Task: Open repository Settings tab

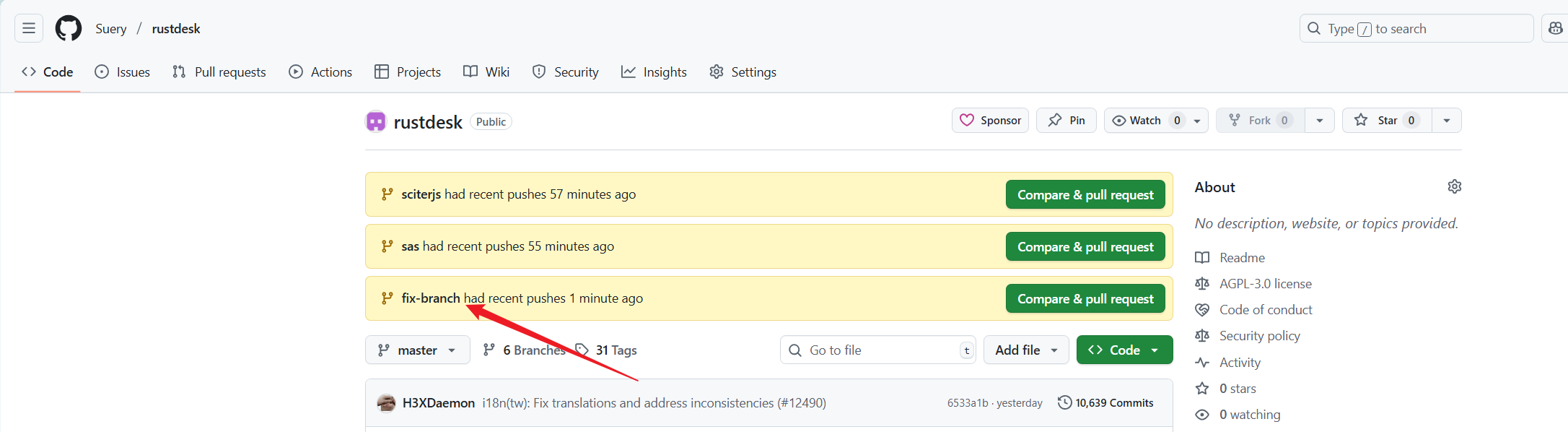Action: pyautogui.click(x=743, y=72)
